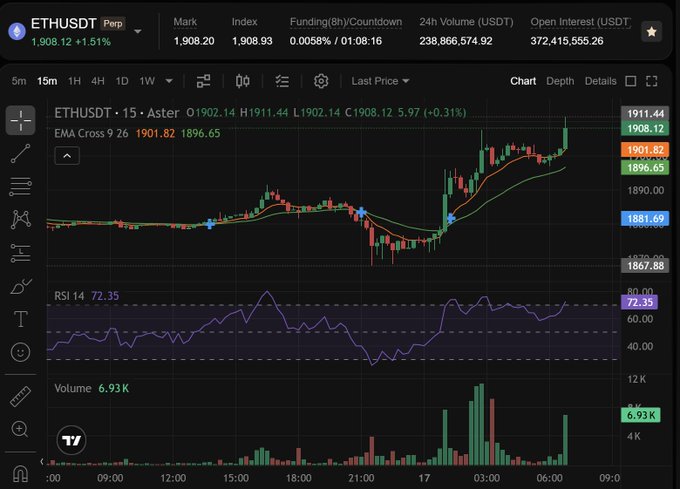Viewport: 680px width, 489px height.
Task: Click the 21:00 time axis label
Action: point(361,478)
